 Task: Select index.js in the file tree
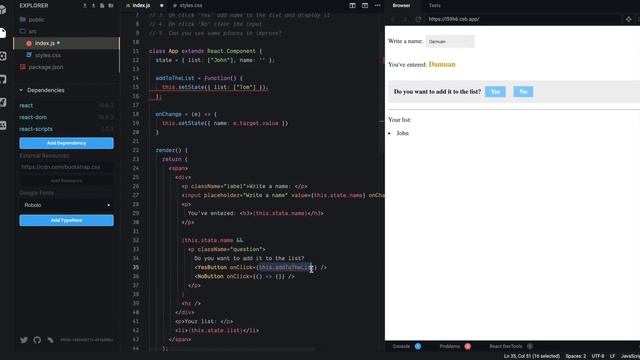(67, 43)
